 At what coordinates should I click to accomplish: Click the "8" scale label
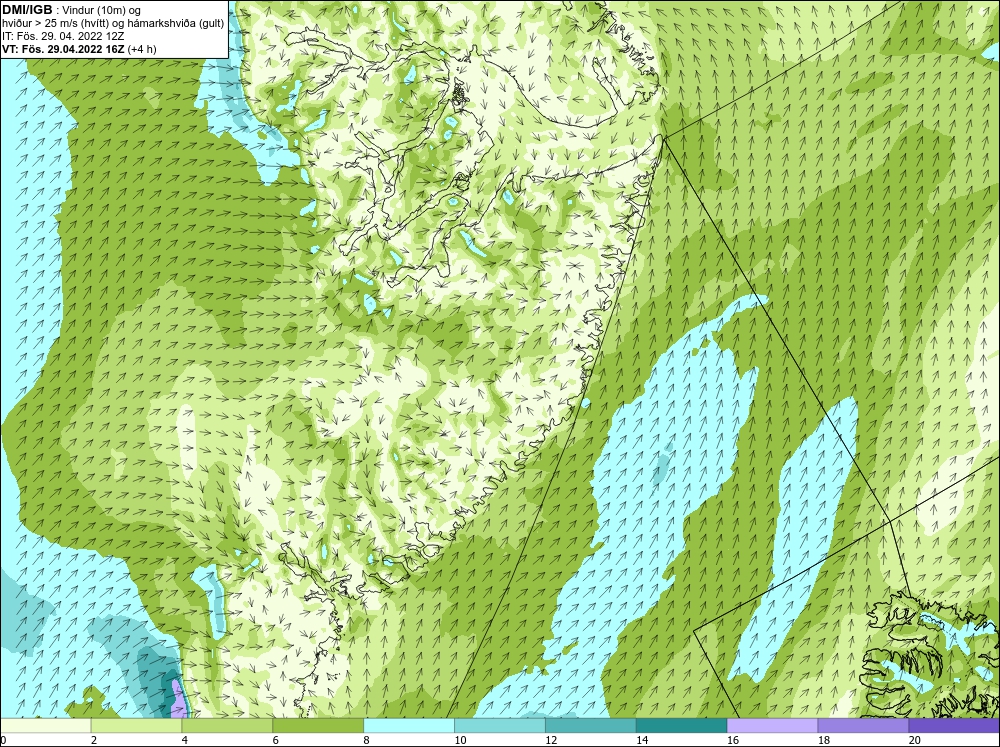(x=367, y=740)
